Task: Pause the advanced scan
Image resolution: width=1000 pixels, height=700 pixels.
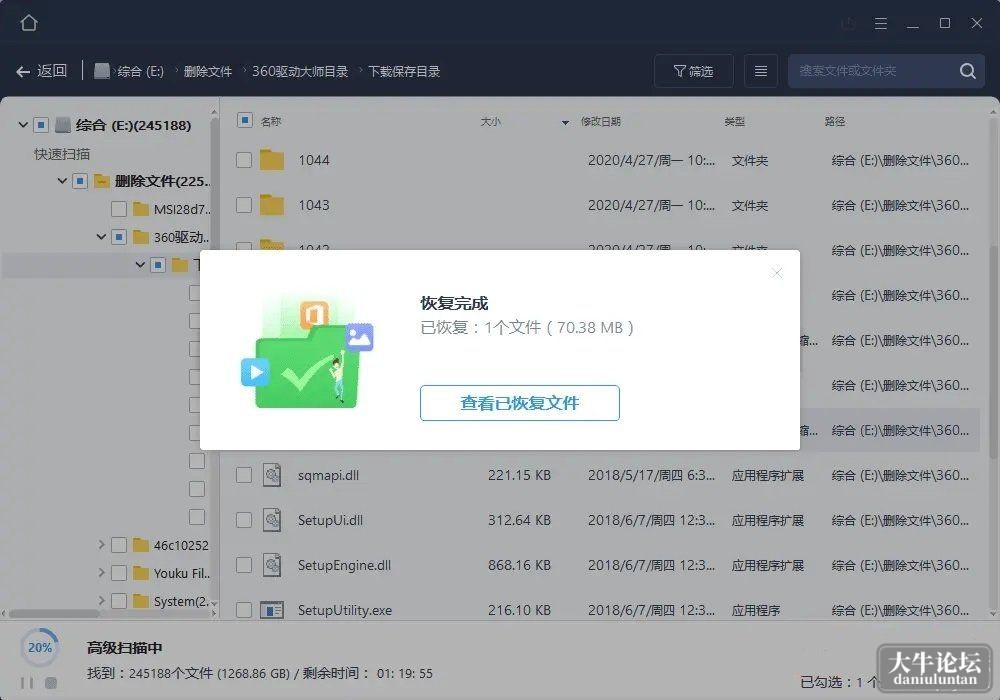Action: point(27,683)
